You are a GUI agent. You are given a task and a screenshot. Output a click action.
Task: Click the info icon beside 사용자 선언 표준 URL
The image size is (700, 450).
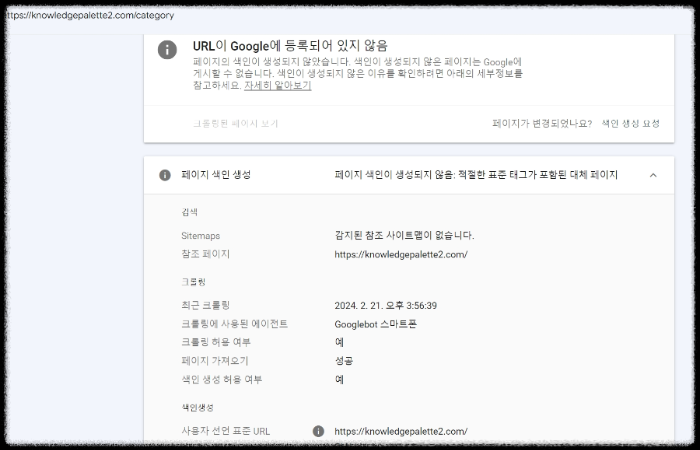click(318, 431)
